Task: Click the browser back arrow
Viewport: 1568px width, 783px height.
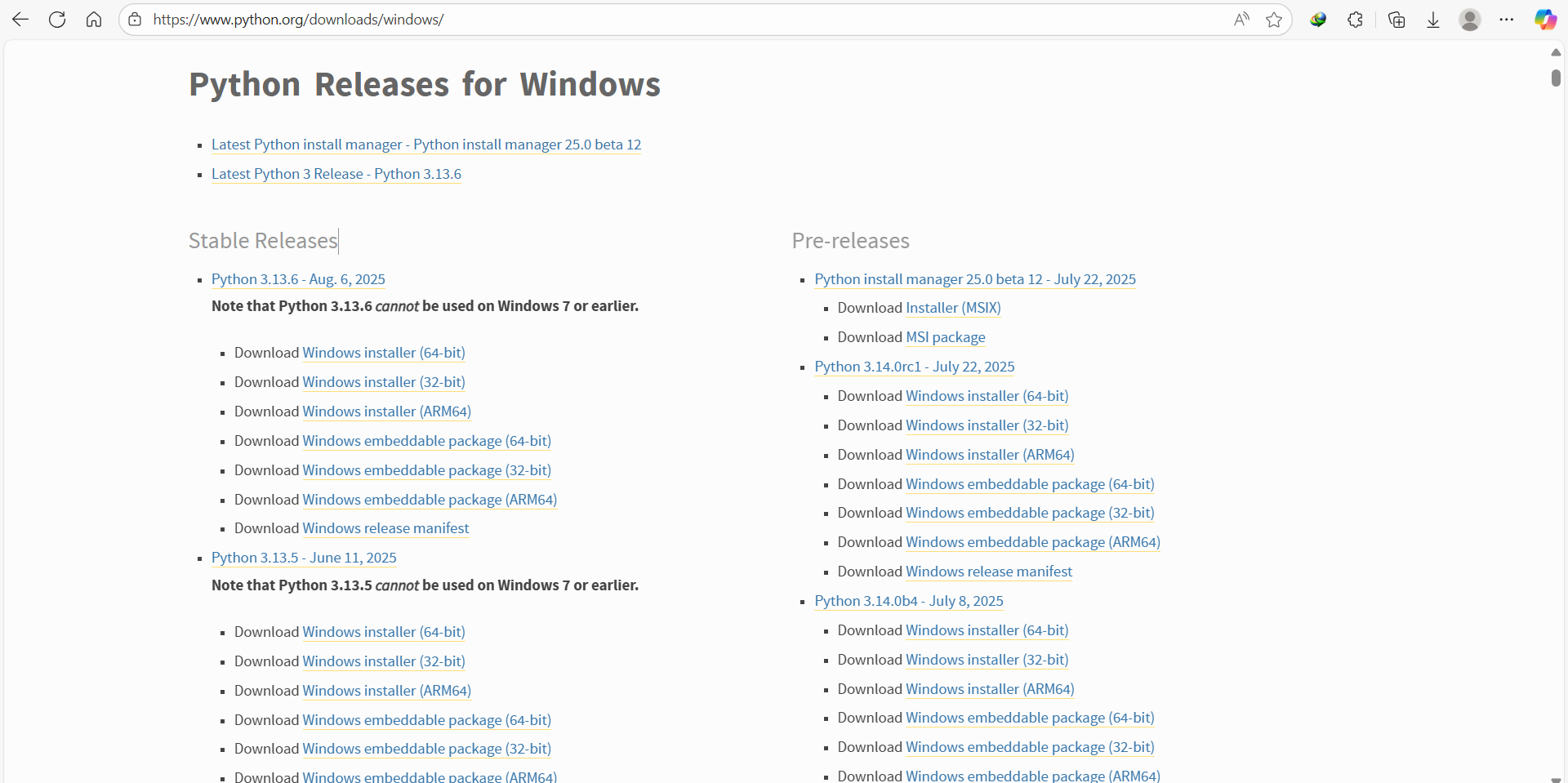Action: pyautogui.click(x=20, y=20)
